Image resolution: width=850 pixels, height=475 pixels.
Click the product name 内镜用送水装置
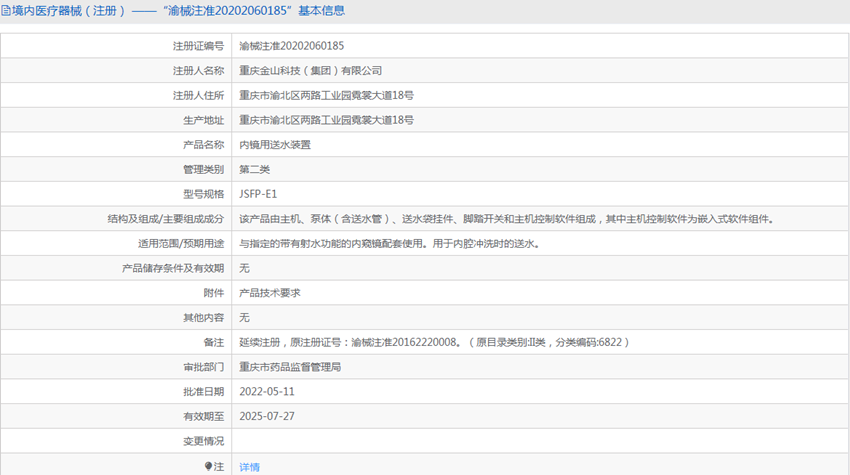coord(275,145)
